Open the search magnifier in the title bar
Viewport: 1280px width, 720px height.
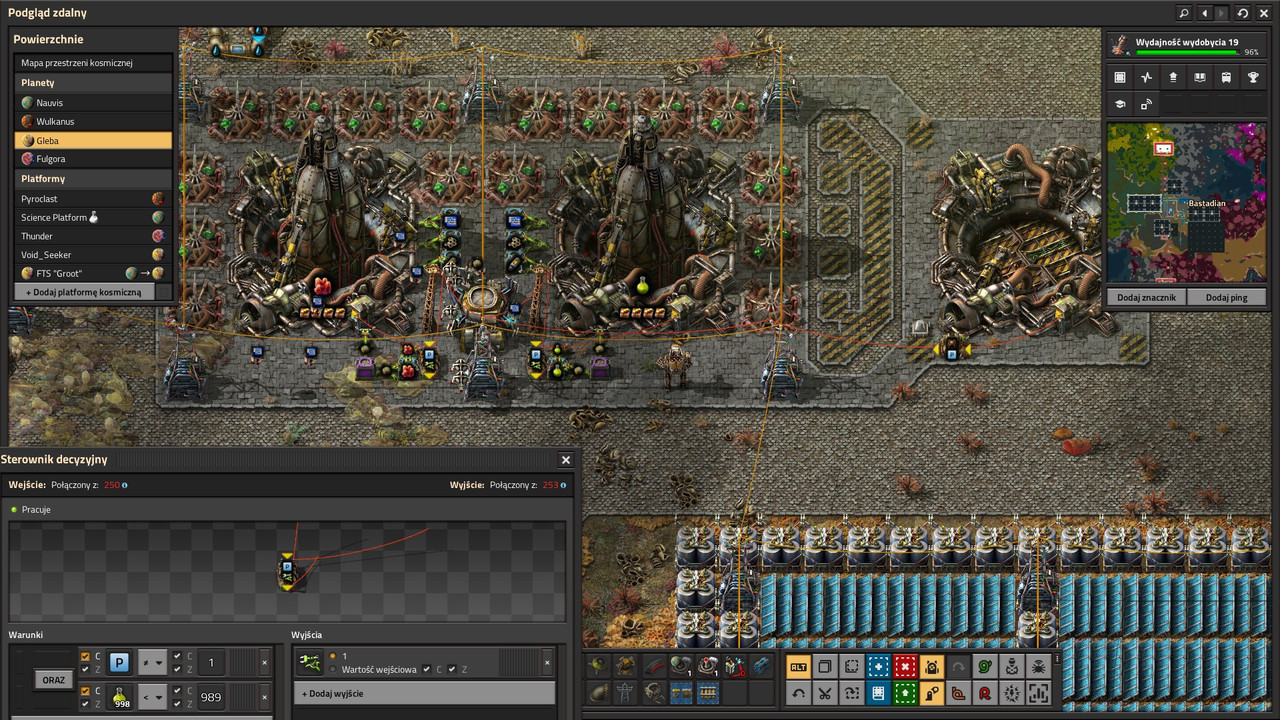(x=1185, y=13)
